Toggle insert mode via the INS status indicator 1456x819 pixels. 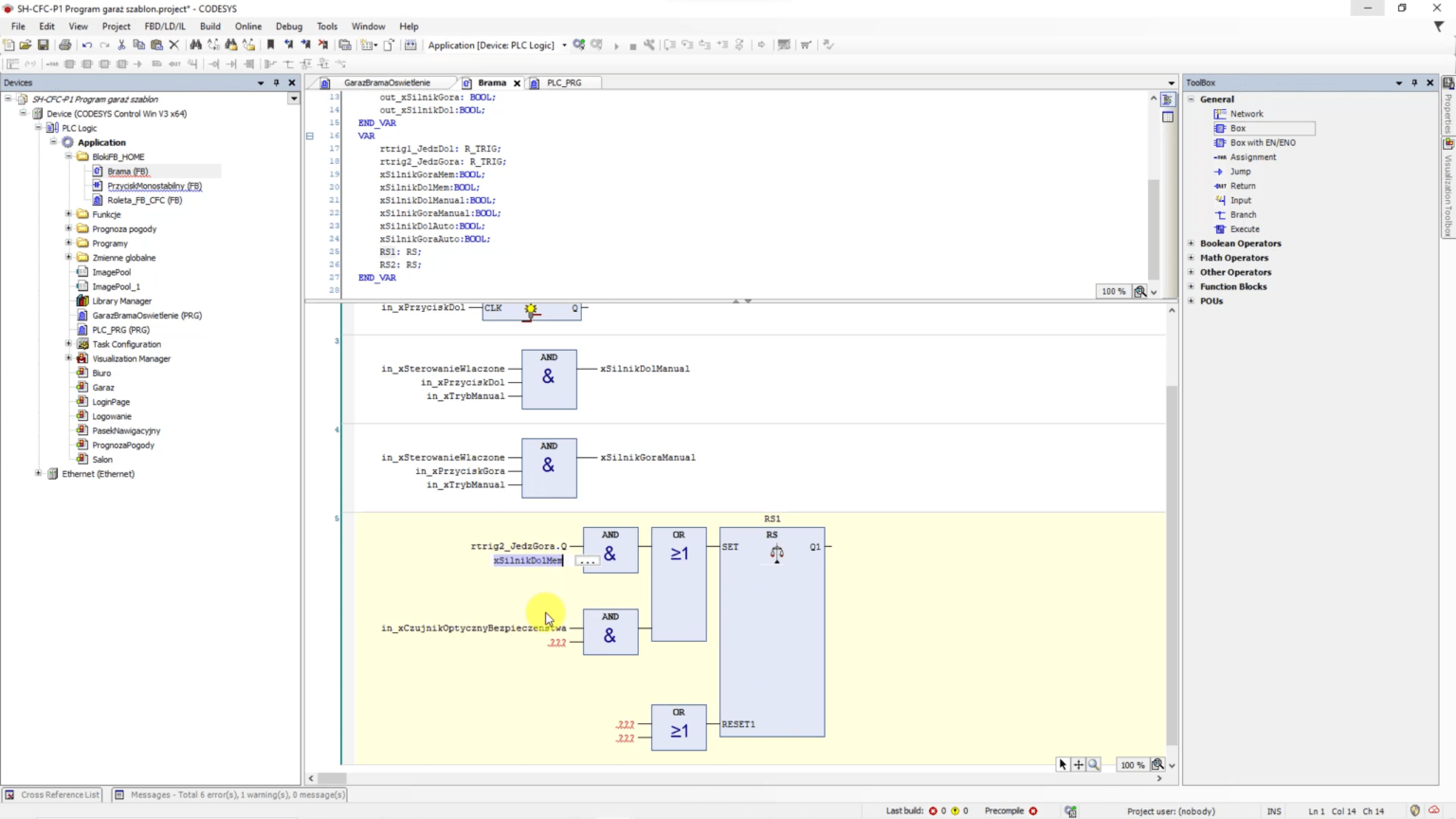tap(1275, 810)
